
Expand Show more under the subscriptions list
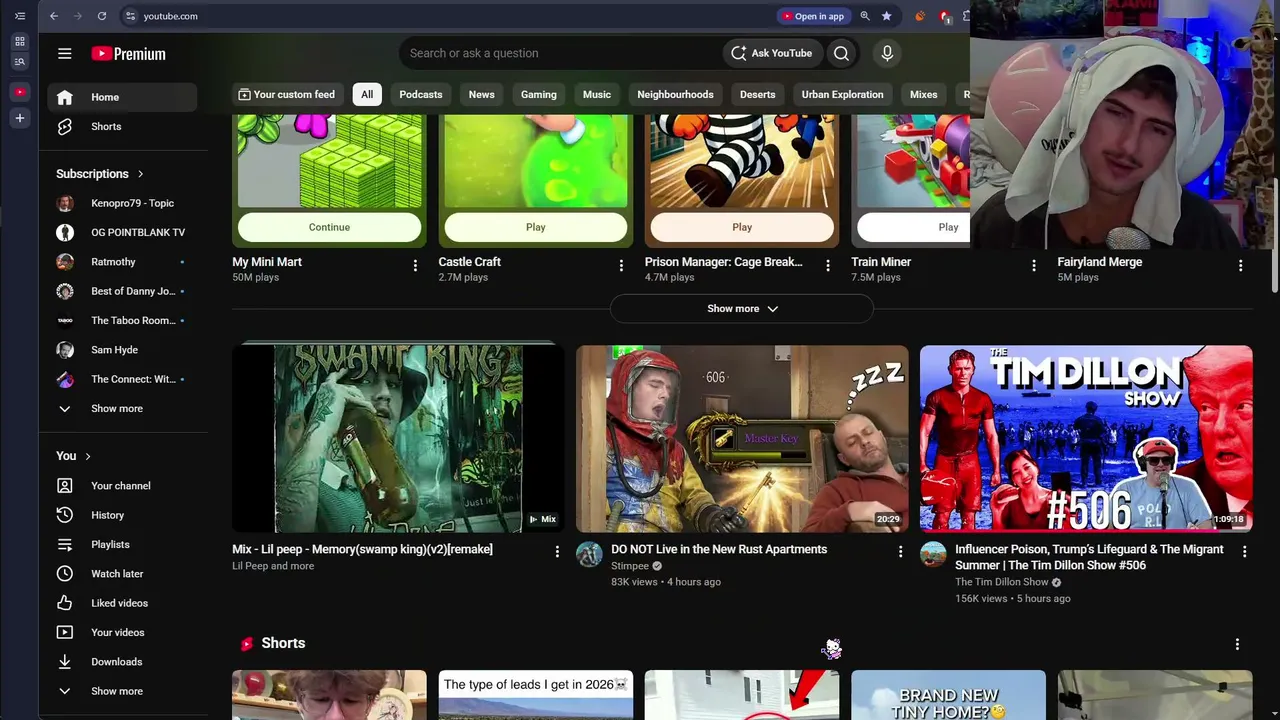pyautogui.click(x=122, y=409)
